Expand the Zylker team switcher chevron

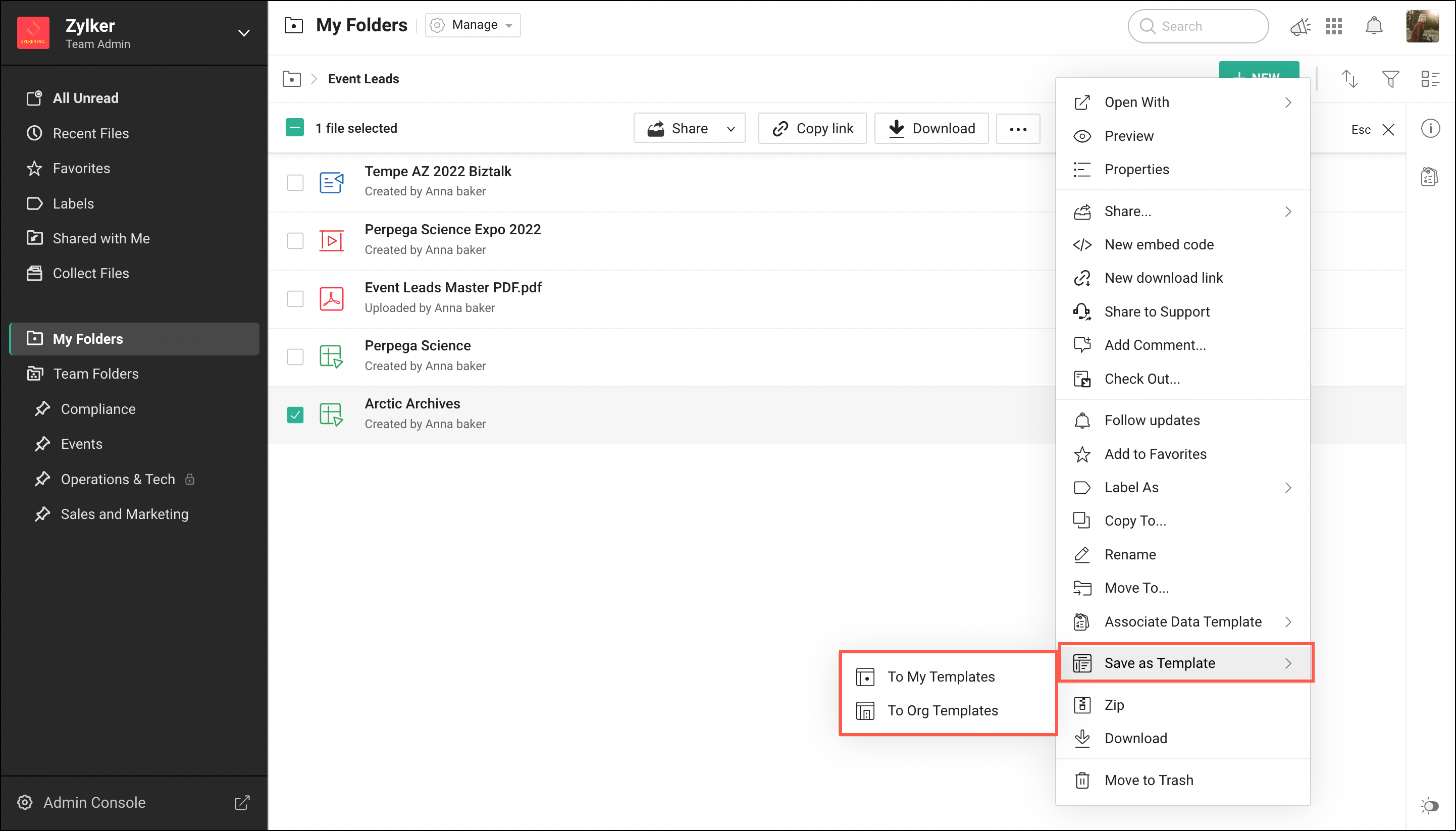(x=244, y=33)
